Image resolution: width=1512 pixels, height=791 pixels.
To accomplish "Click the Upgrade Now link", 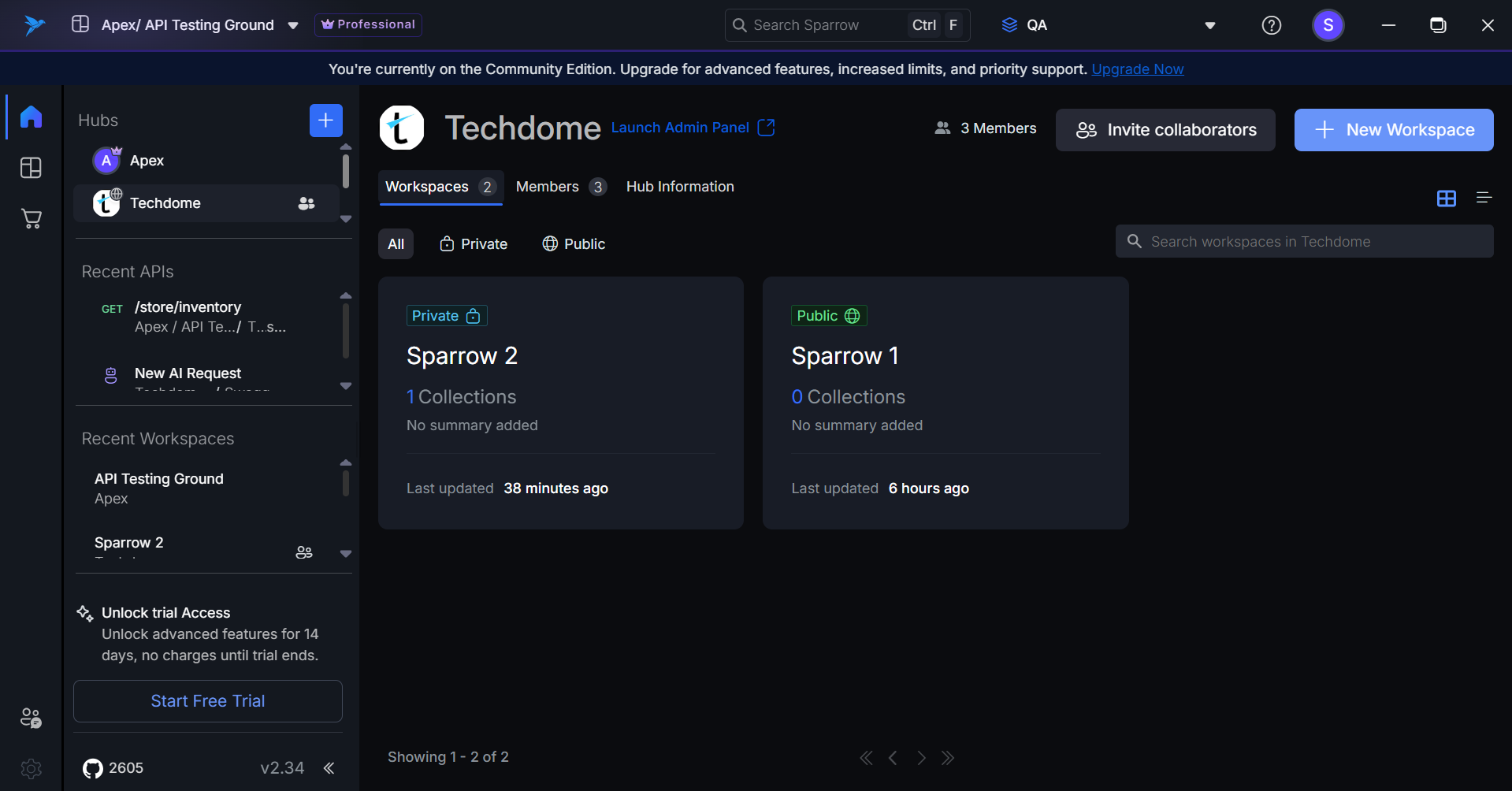I will point(1137,69).
